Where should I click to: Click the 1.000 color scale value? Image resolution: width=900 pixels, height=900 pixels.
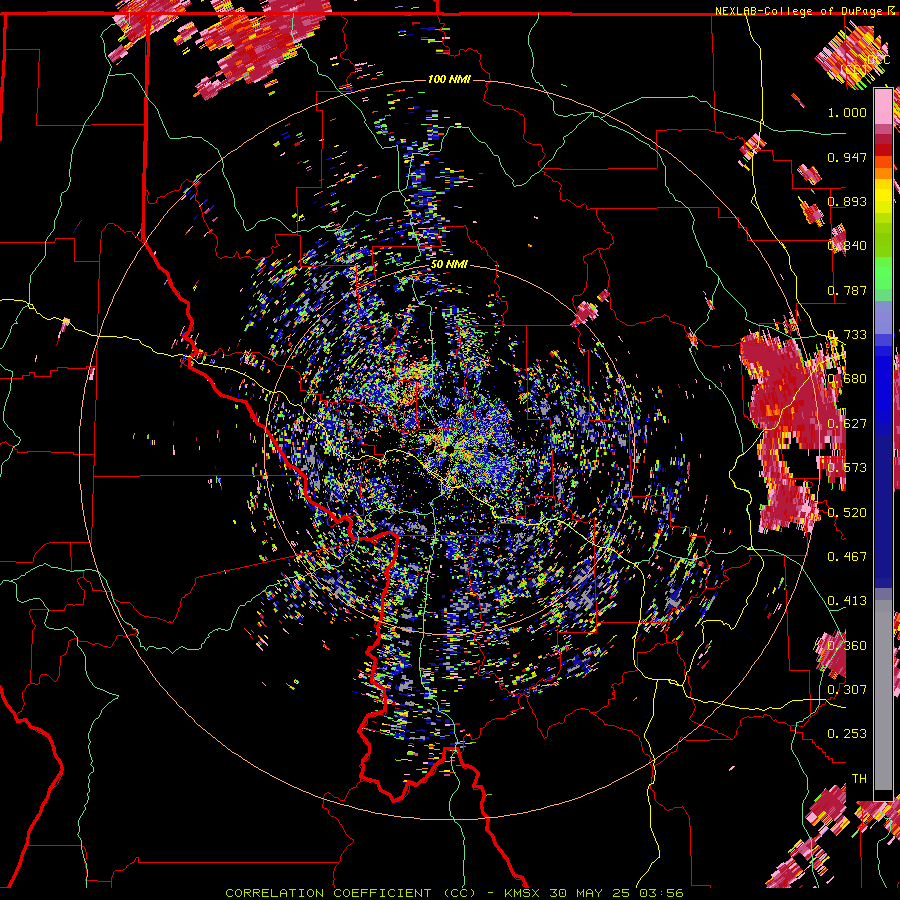(x=847, y=112)
